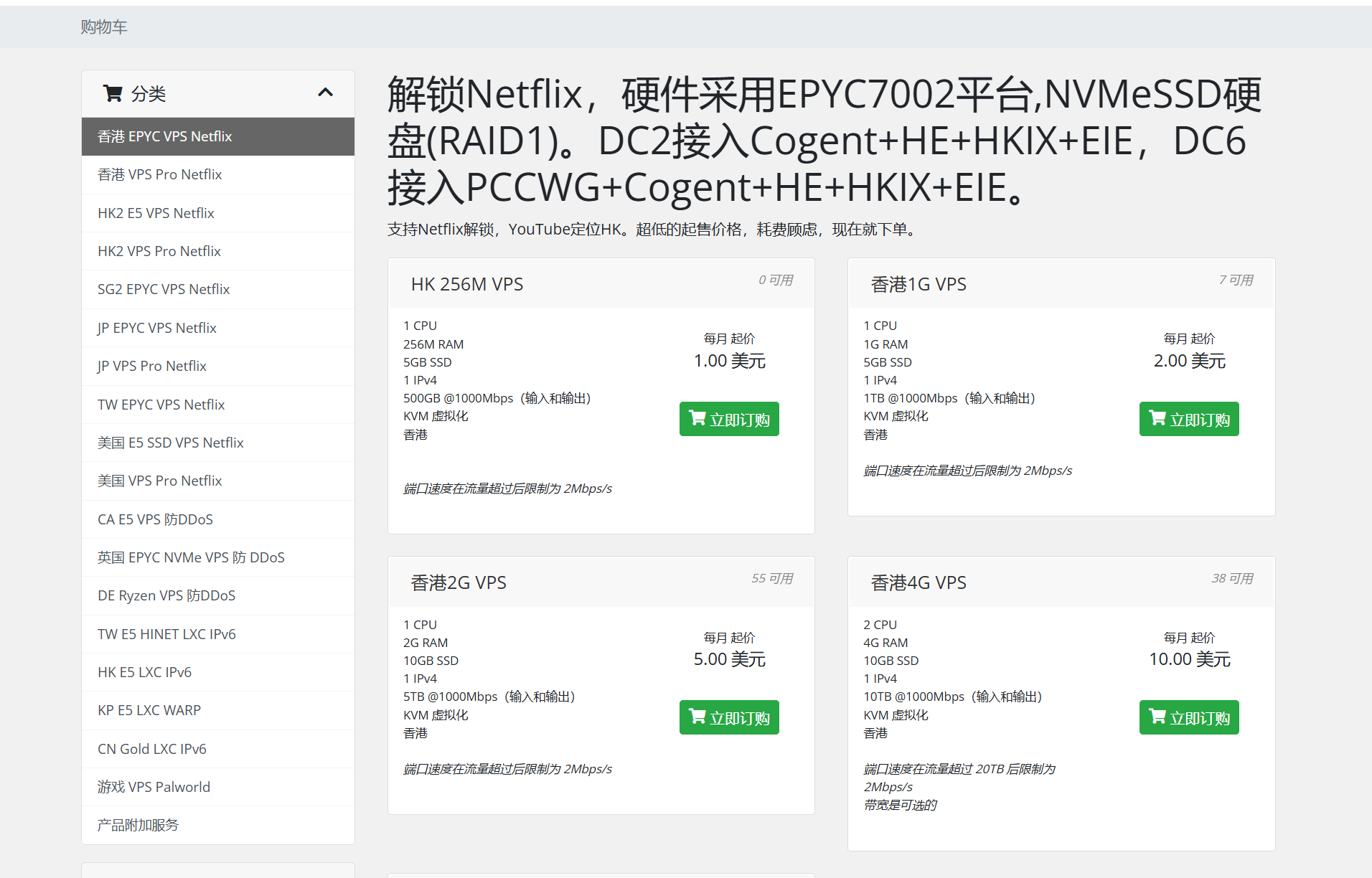Select the CA E5 VPS 防DDoS category
The width and height of the screenshot is (1372, 878).
(155, 519)
